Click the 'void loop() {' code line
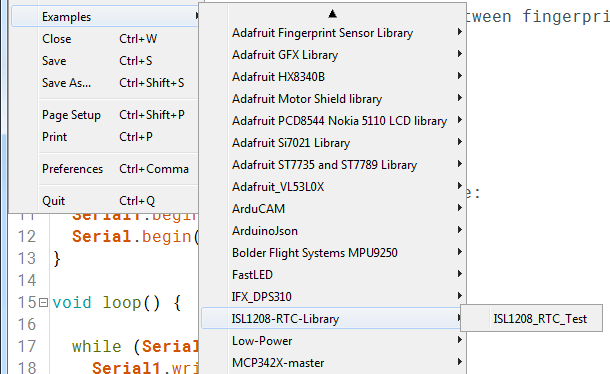The image size is (610, 374). 117,302
